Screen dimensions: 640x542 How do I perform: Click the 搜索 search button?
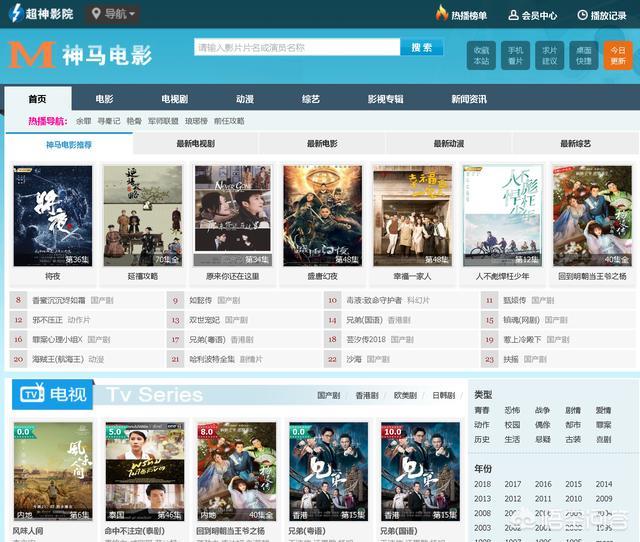[x=422, y=47]
